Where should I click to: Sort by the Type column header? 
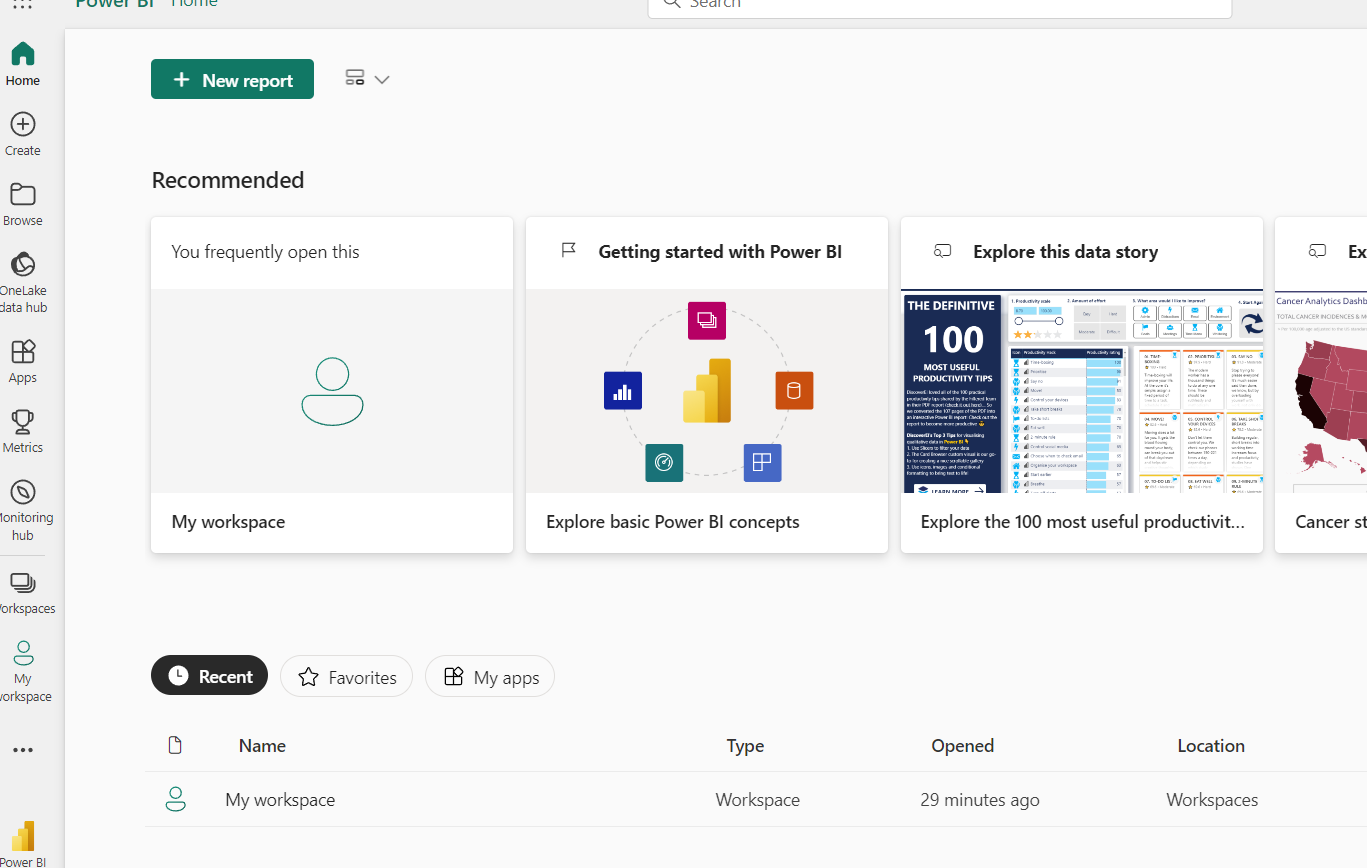pos(745,746)
